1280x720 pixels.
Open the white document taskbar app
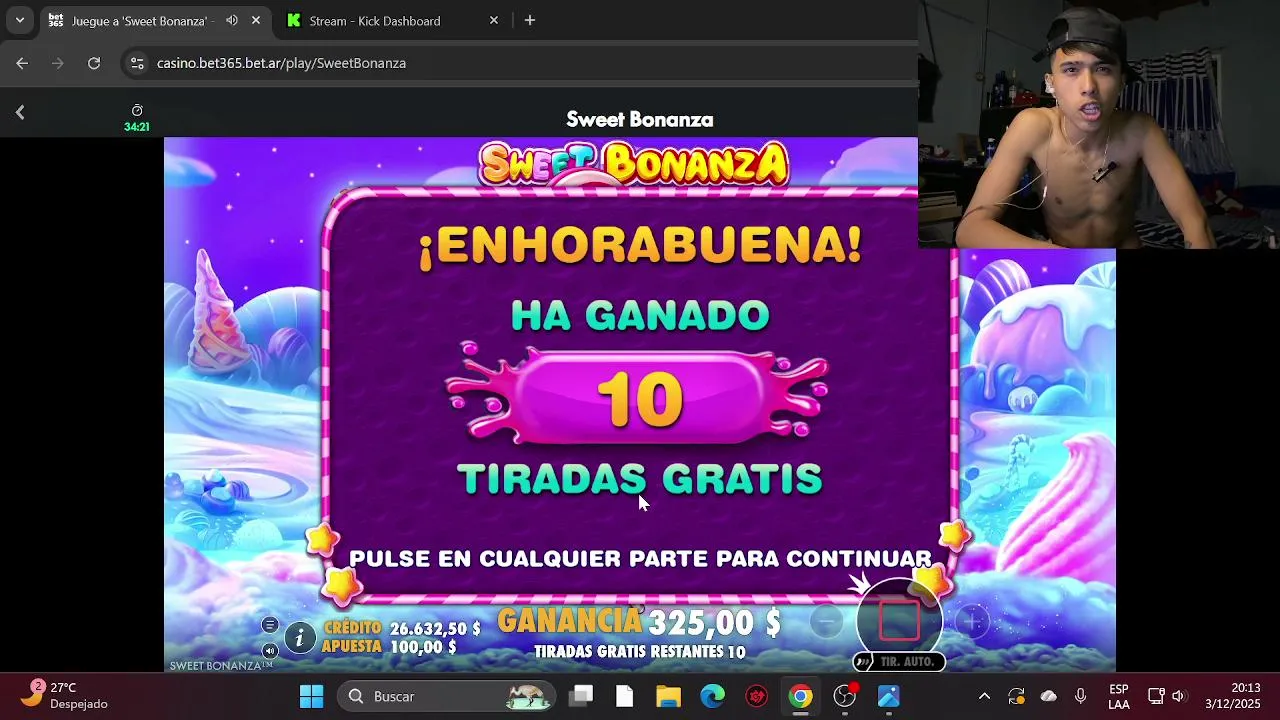tap(624, 696)
